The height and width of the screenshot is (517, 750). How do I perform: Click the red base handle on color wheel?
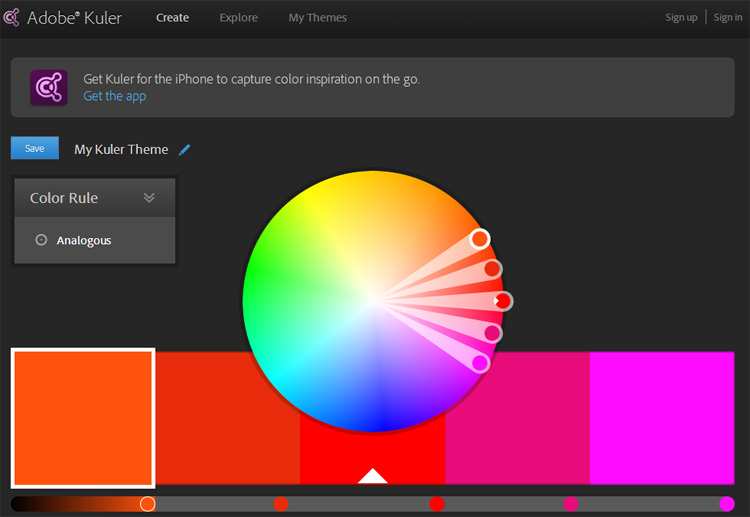click(x=503, y=301)
